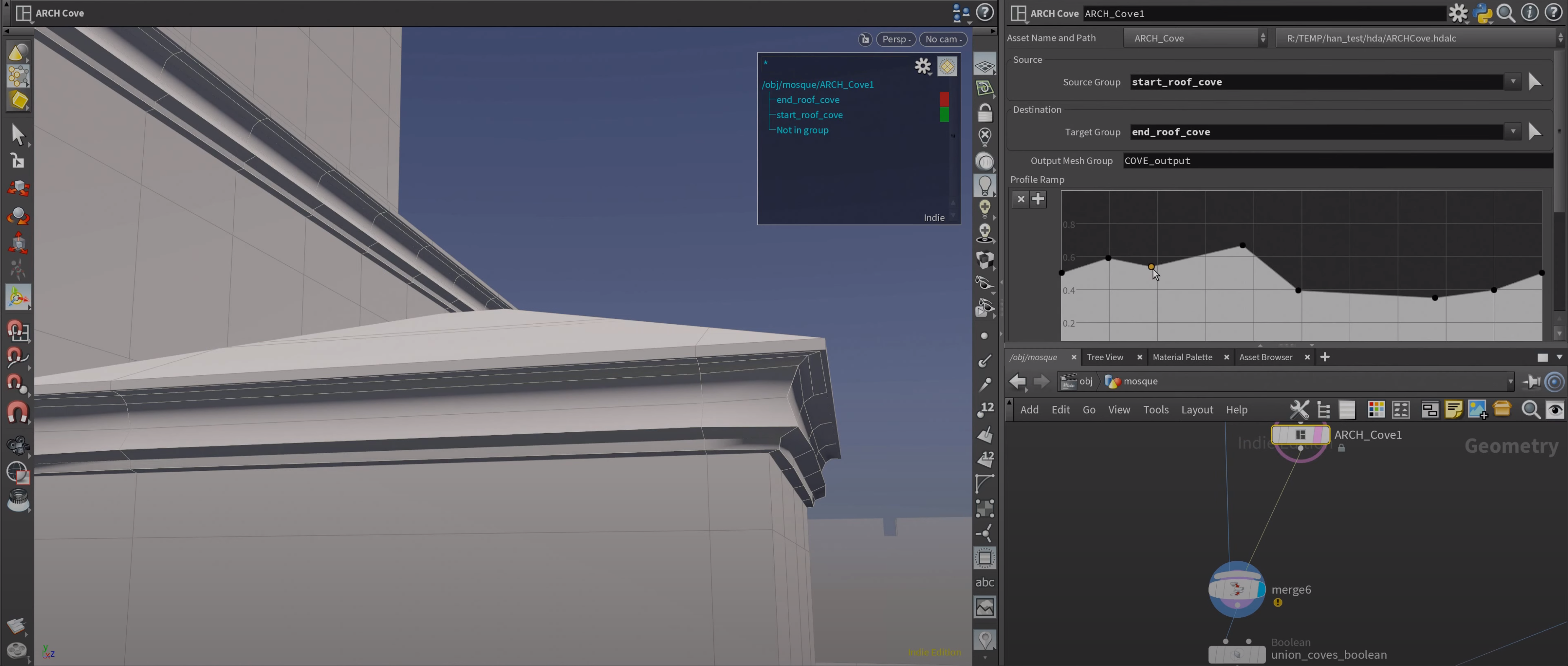This screenshot has width=1568, height=666.
Task: Open parameter pane gear settings menu
Action: click(1458, 13)
